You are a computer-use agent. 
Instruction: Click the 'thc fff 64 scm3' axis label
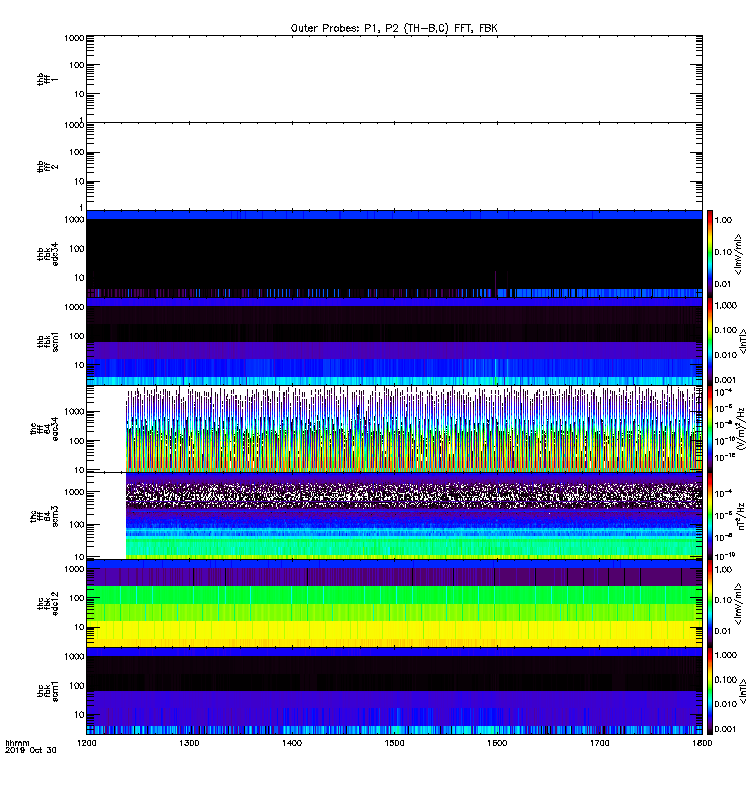[44, 516]
